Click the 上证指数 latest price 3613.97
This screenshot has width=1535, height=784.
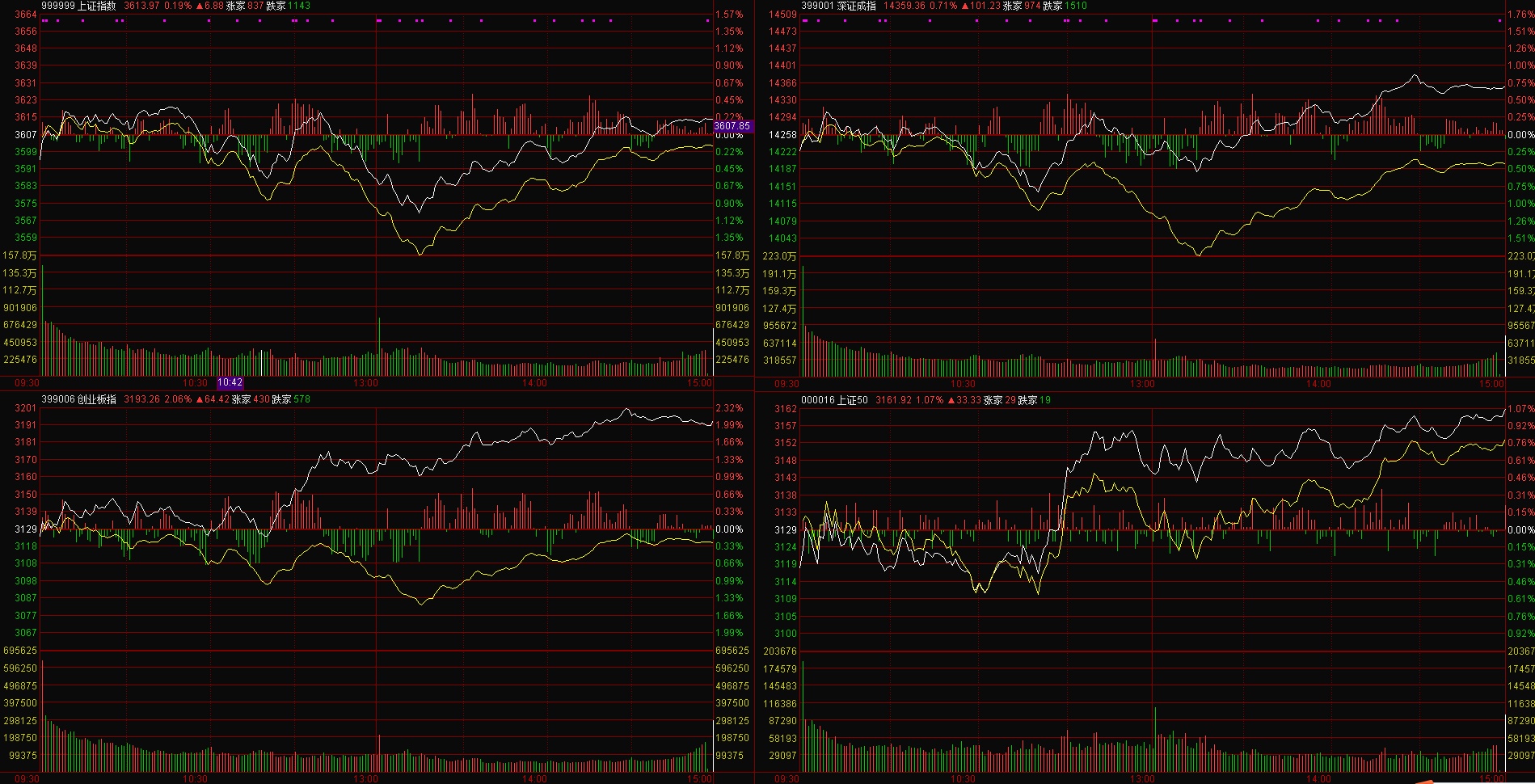[141, 6]
